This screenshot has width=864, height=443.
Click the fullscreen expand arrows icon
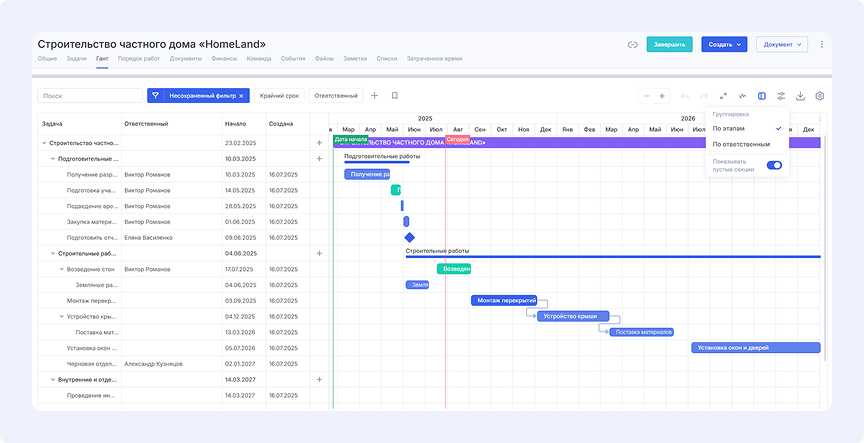point(723,96)
